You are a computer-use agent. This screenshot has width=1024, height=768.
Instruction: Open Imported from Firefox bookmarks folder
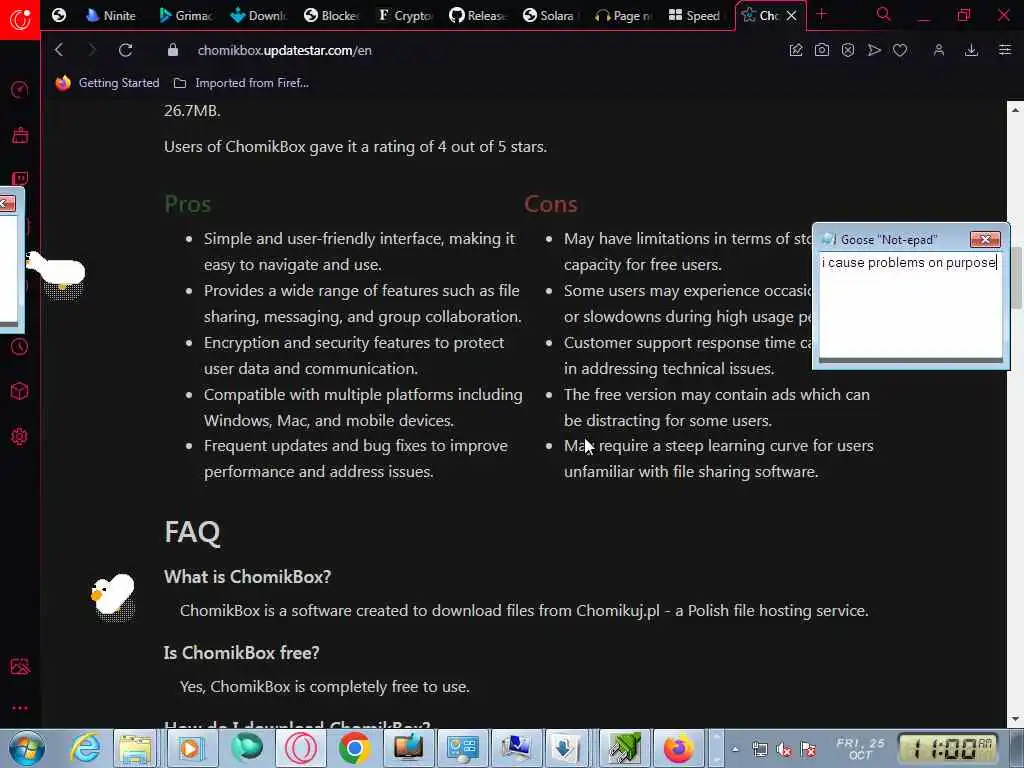[x=241, y=83]
